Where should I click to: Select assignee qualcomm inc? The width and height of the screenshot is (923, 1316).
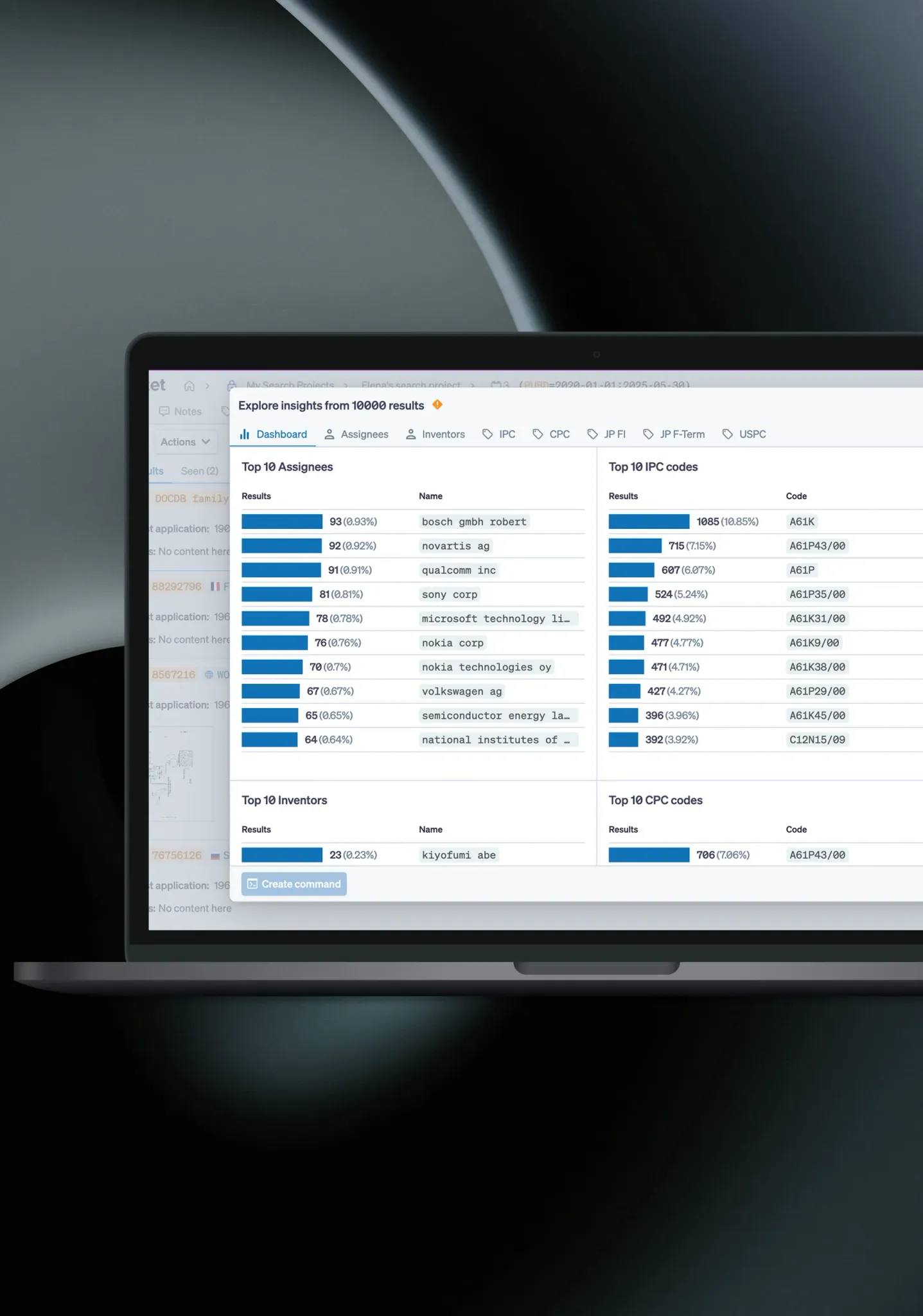tap(459, 571)
